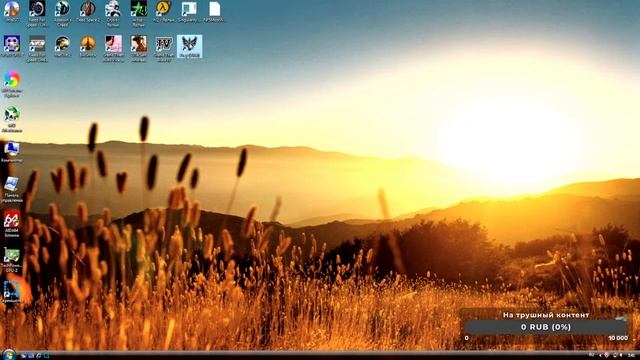640x360 pixels.
Task: Open the Компьютер desktop icon
Action: (12, 152)
